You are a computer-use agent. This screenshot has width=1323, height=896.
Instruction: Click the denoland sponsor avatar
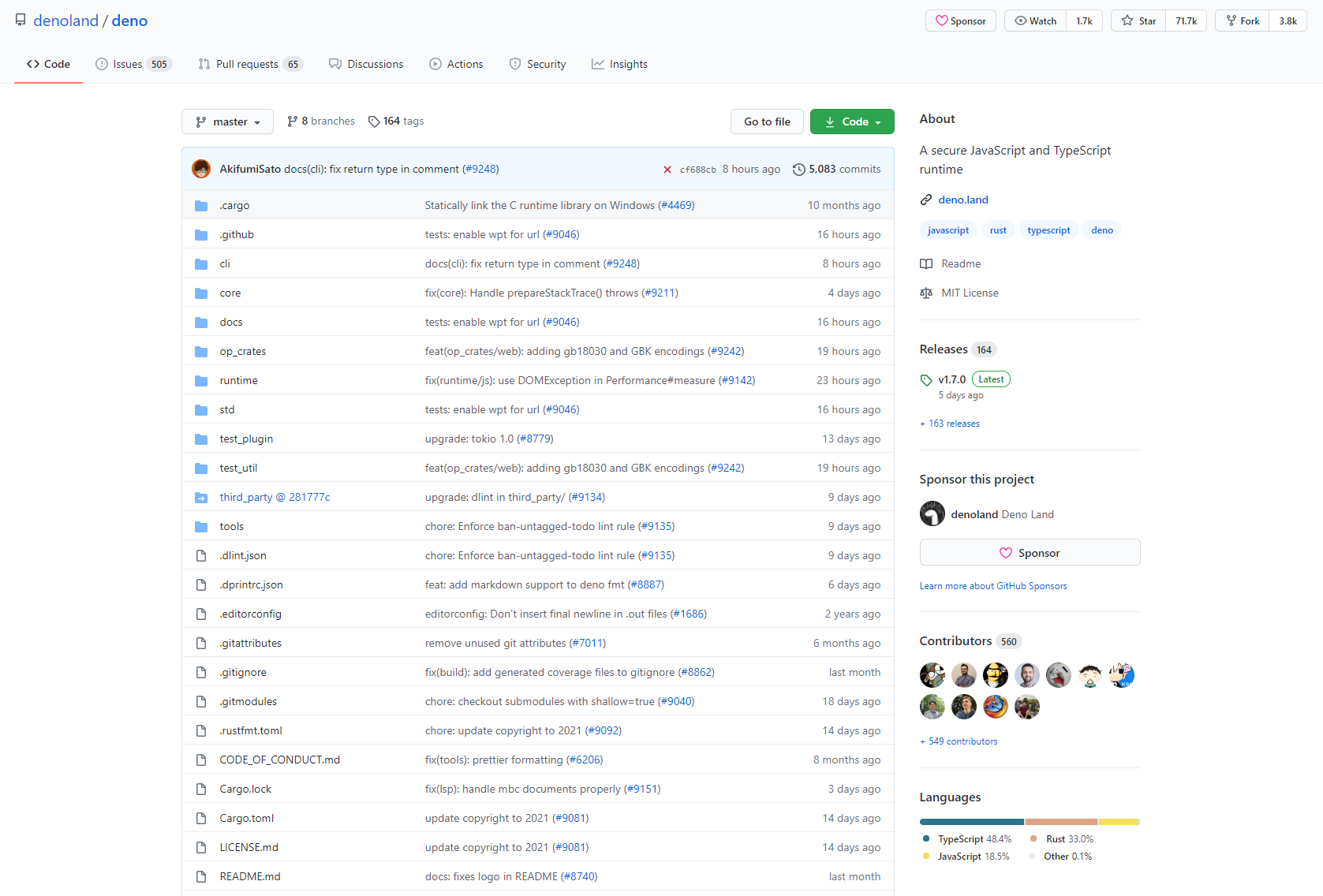(x=932, y=514)
